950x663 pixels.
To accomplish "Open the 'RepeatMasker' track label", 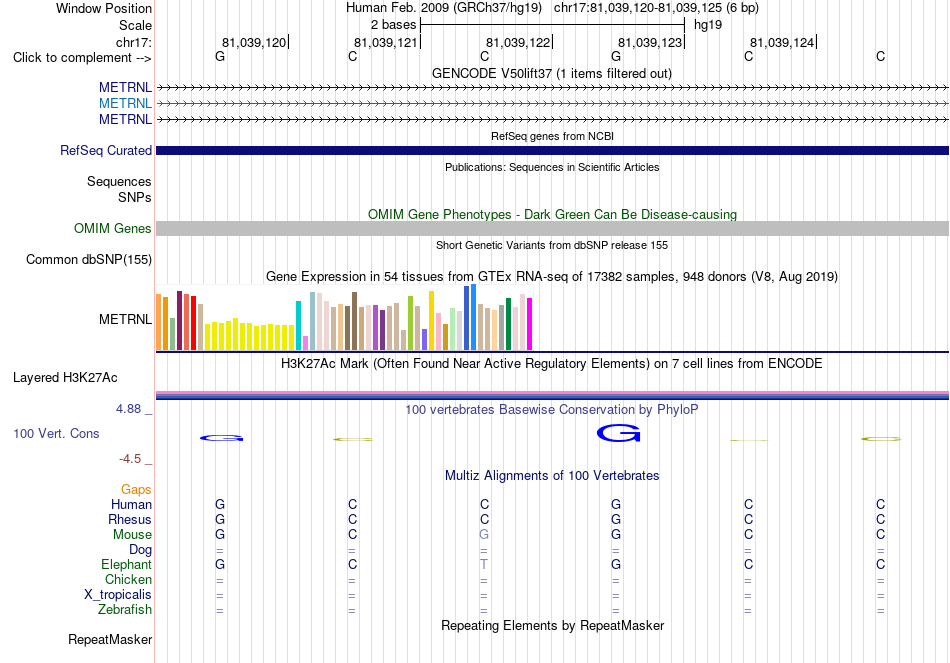I will pos(110,639).
